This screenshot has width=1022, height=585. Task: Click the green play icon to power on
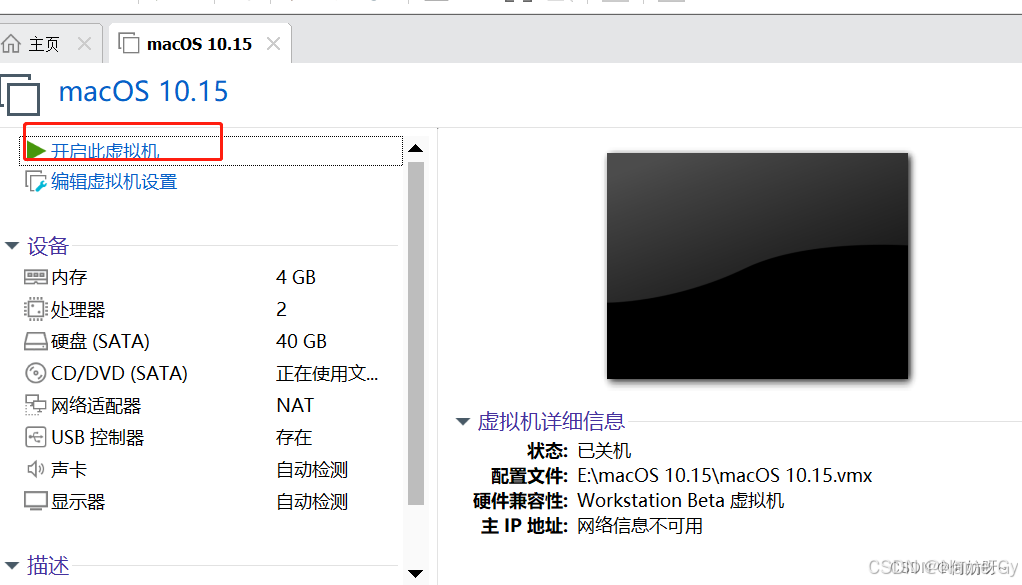pos(36,150)
